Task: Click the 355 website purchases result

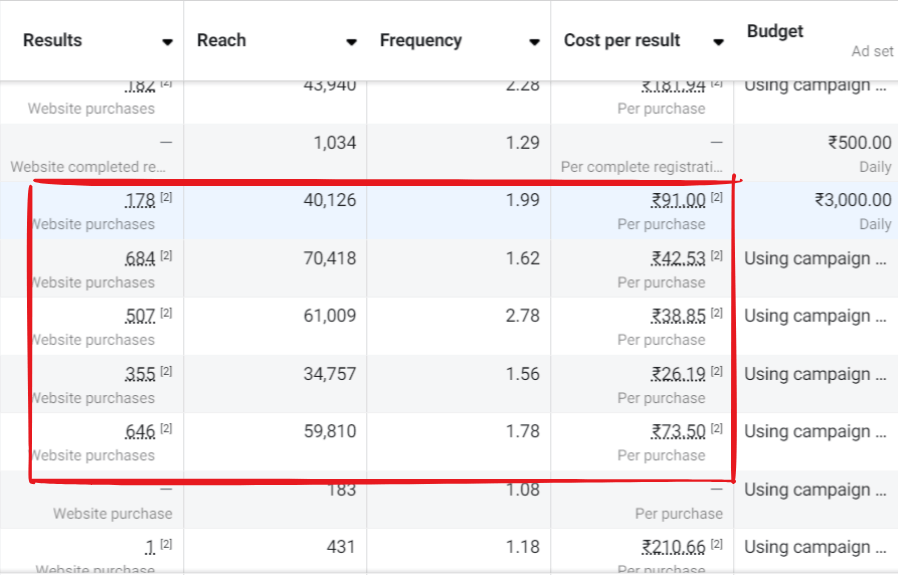Action: tap(140, 375)
